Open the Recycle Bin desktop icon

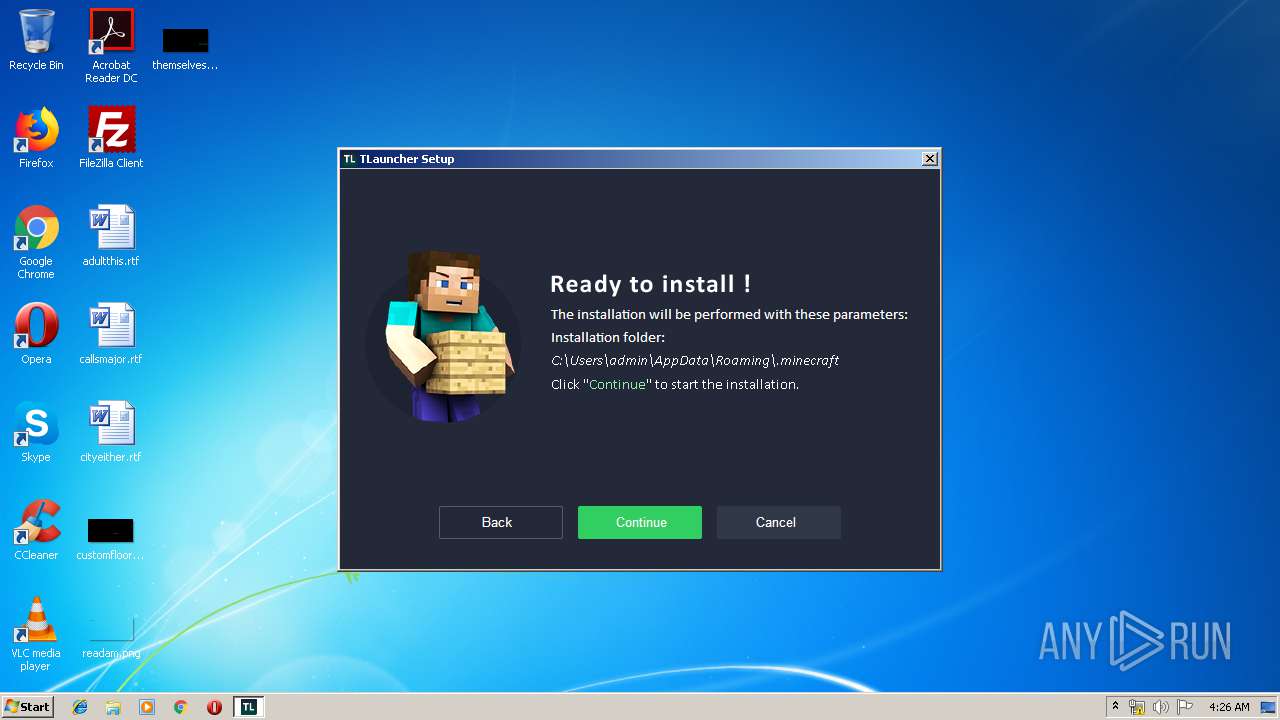[x=36, y=40]
